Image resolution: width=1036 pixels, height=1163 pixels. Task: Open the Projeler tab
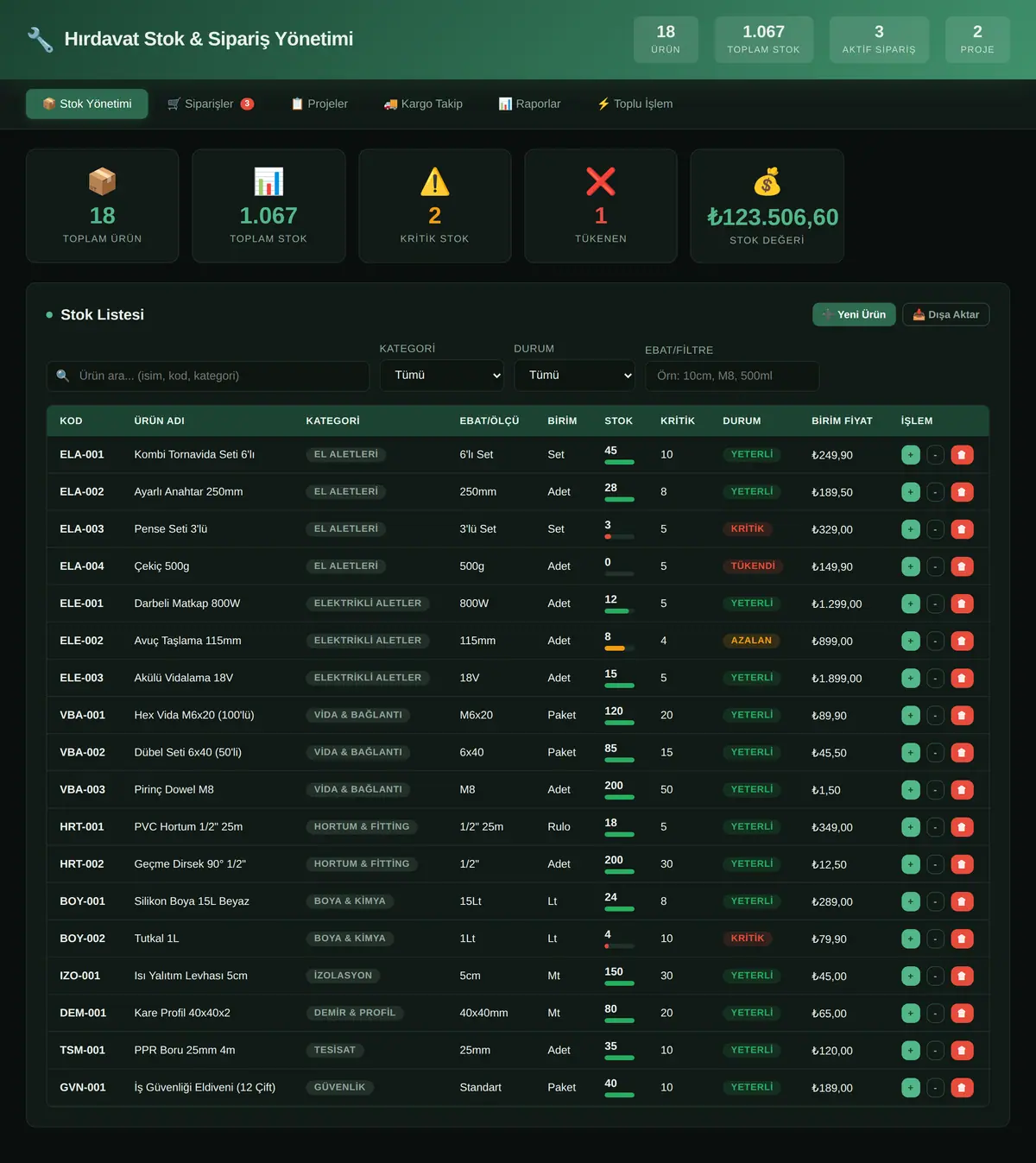pos(319,104)
